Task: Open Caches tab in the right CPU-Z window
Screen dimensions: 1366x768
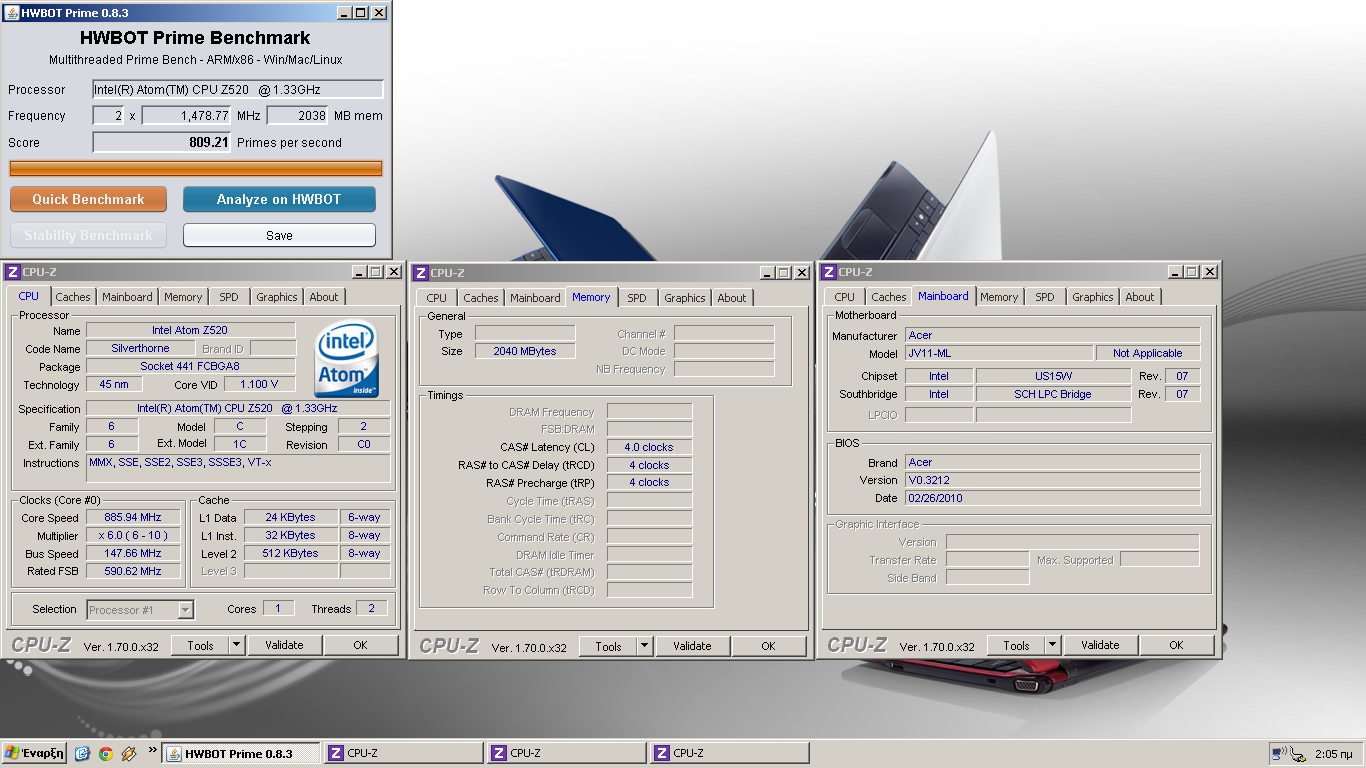Action: click(x=889, y=297)
